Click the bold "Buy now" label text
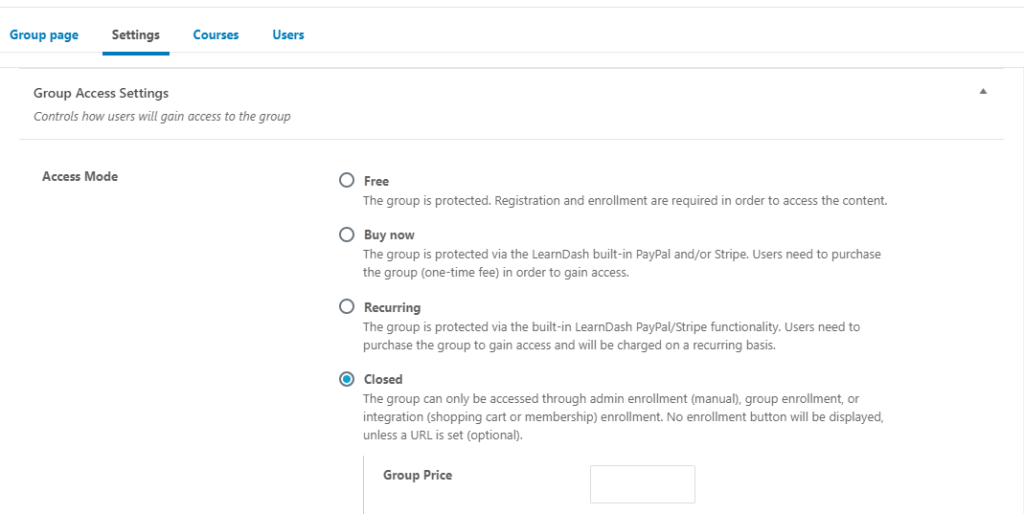Image resolution: width=1024 pixels, height=514 pixels. [389, 235]
